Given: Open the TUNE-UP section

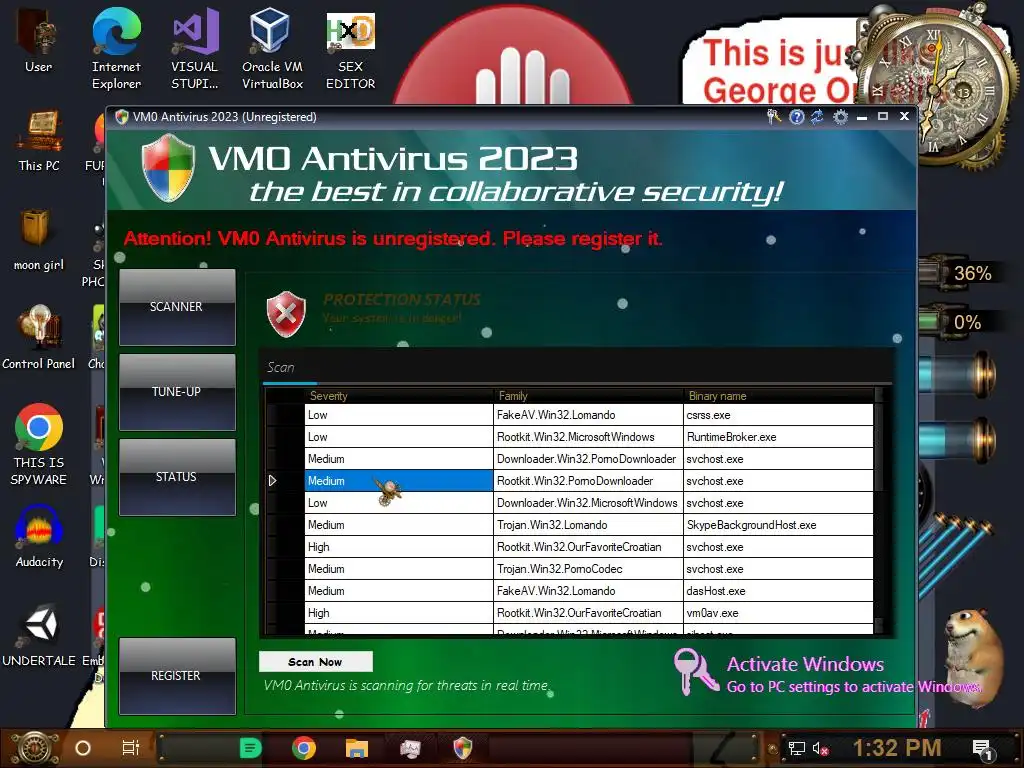Looking at the screenshot, I should pos(177,392).
